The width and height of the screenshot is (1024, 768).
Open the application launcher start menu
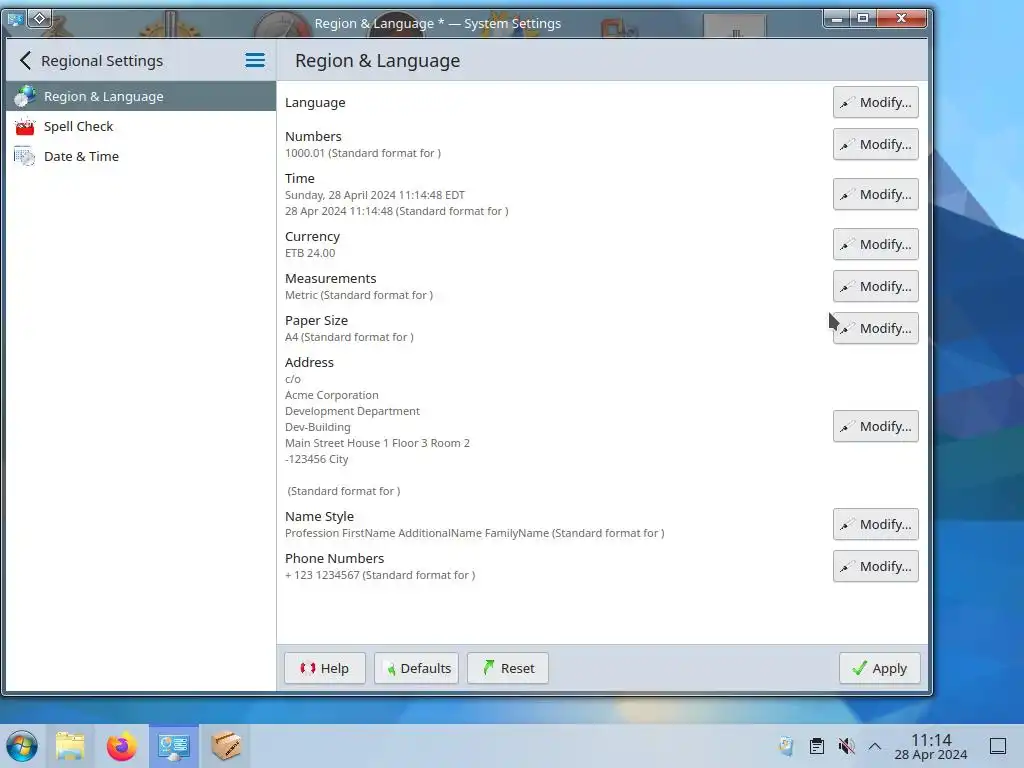(22, 746)
